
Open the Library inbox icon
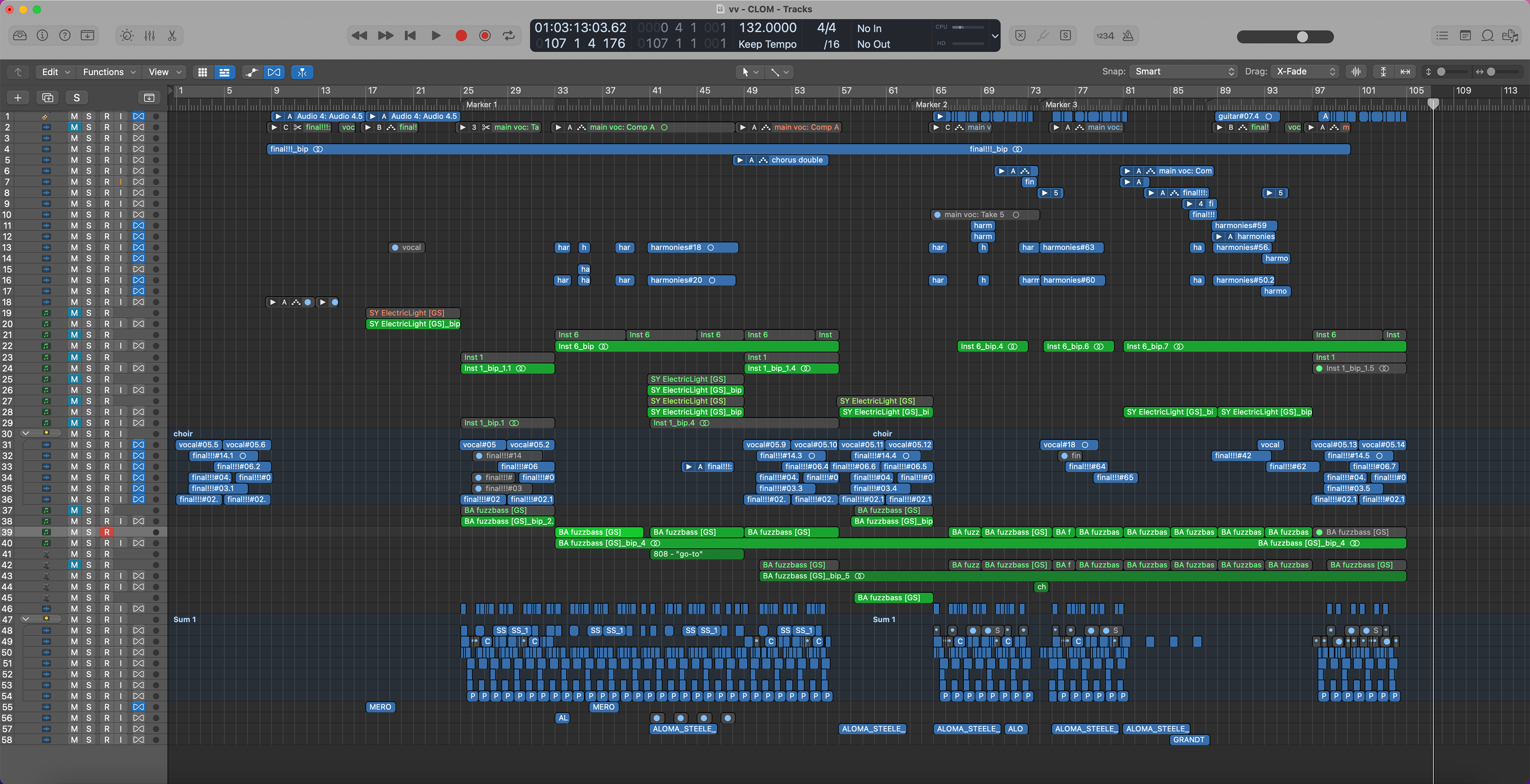tap(20, 35)
